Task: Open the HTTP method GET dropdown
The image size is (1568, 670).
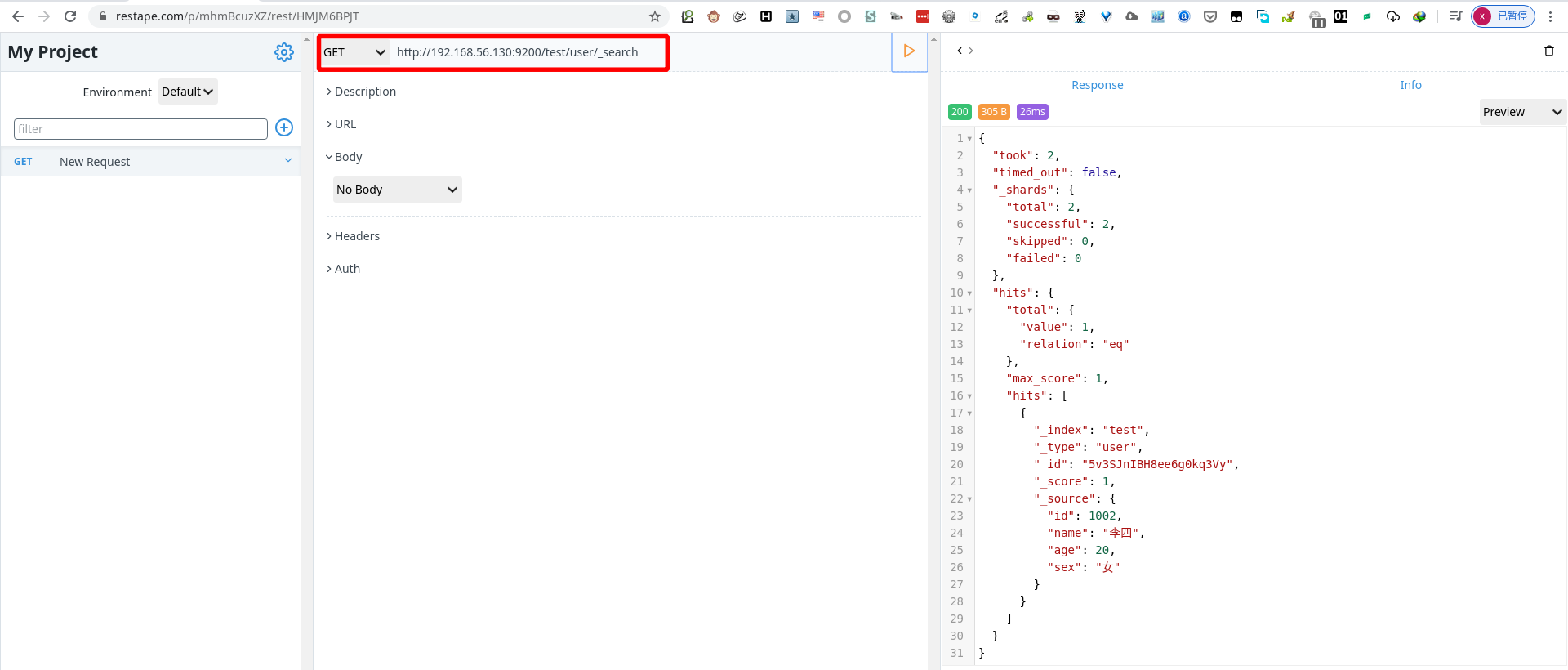Action: pos(354,52)
